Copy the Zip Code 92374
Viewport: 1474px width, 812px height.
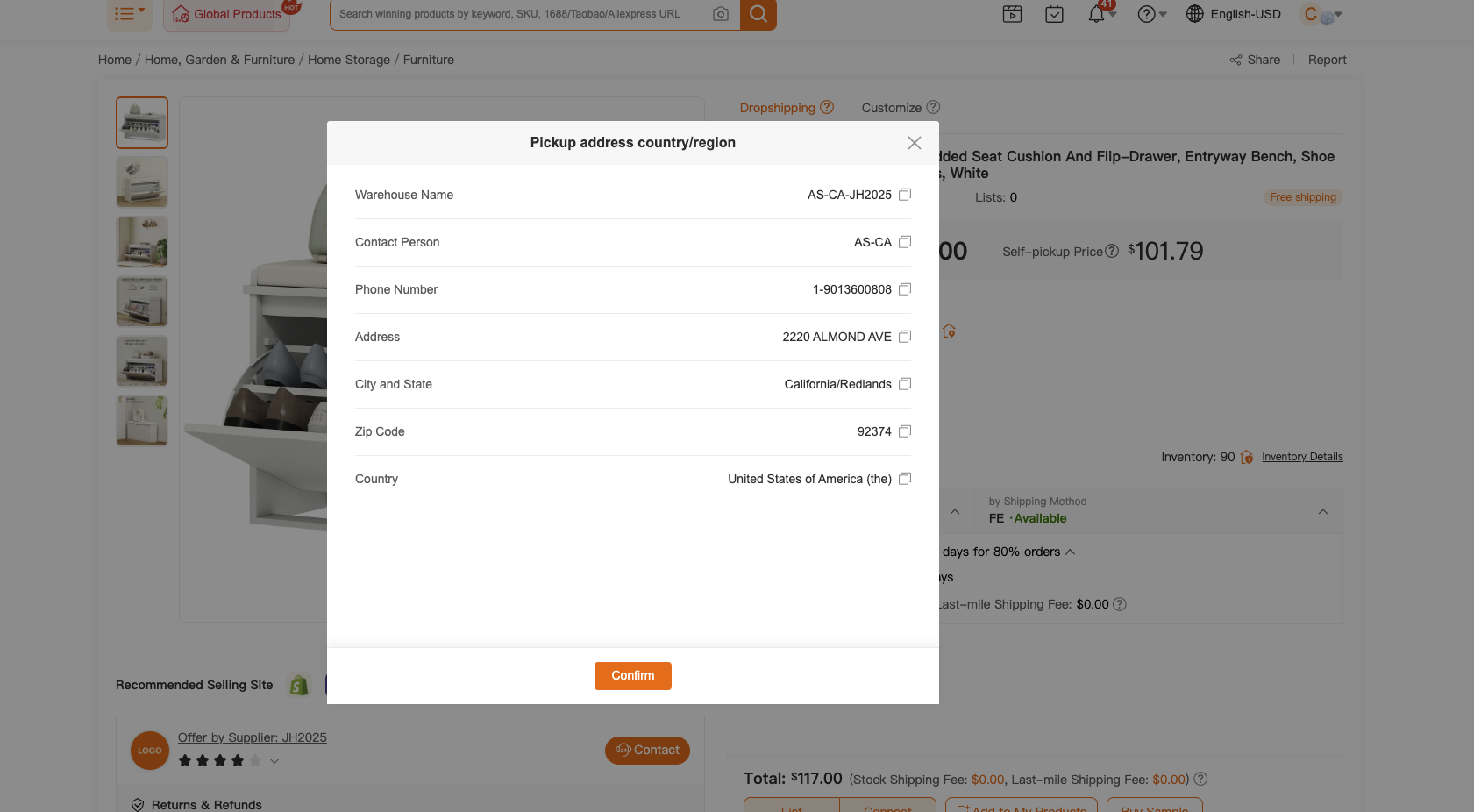905,431
